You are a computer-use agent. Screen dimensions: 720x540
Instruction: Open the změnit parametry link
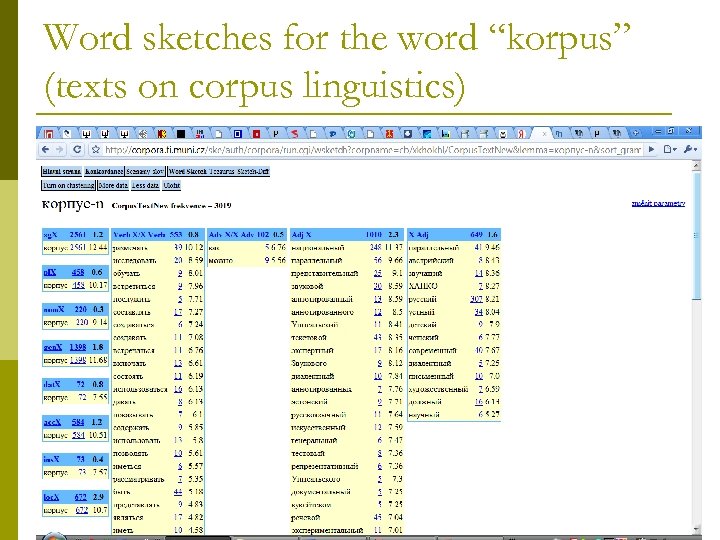[x=658, y=203]
